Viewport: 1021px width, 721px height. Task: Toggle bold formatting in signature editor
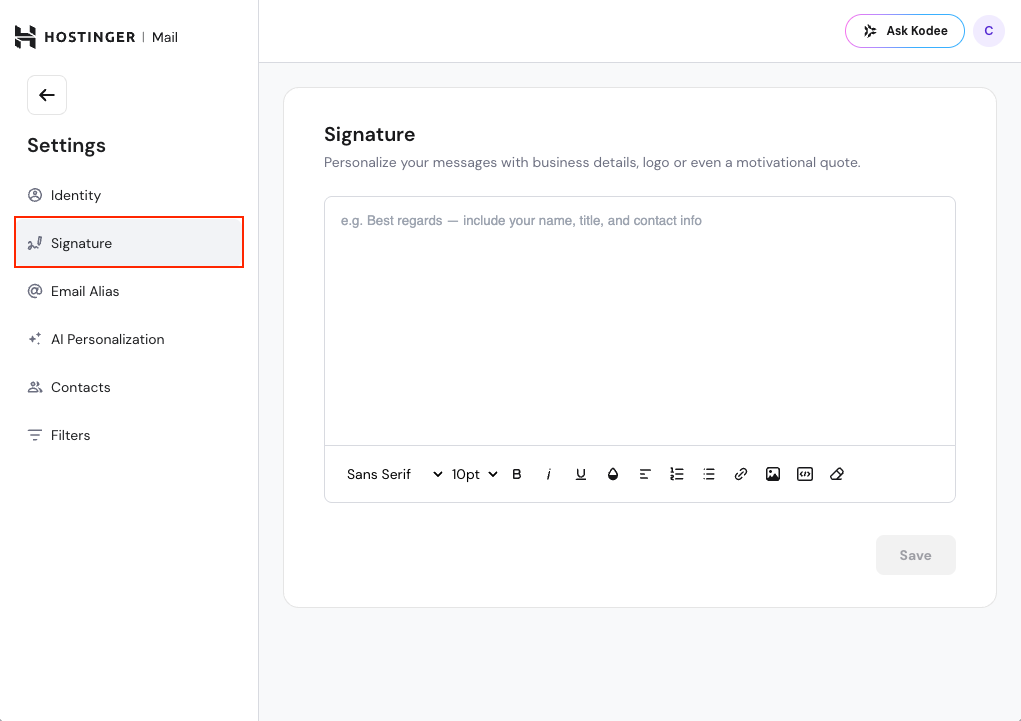[517, 474]
